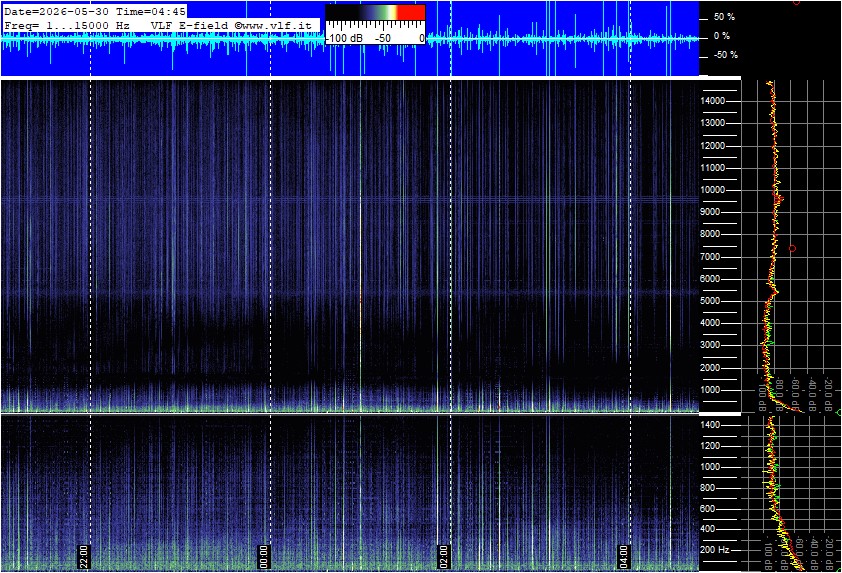842x573 pixels.
Task: Click the green-white band of the color scale
Action: [x=389, y=13]
